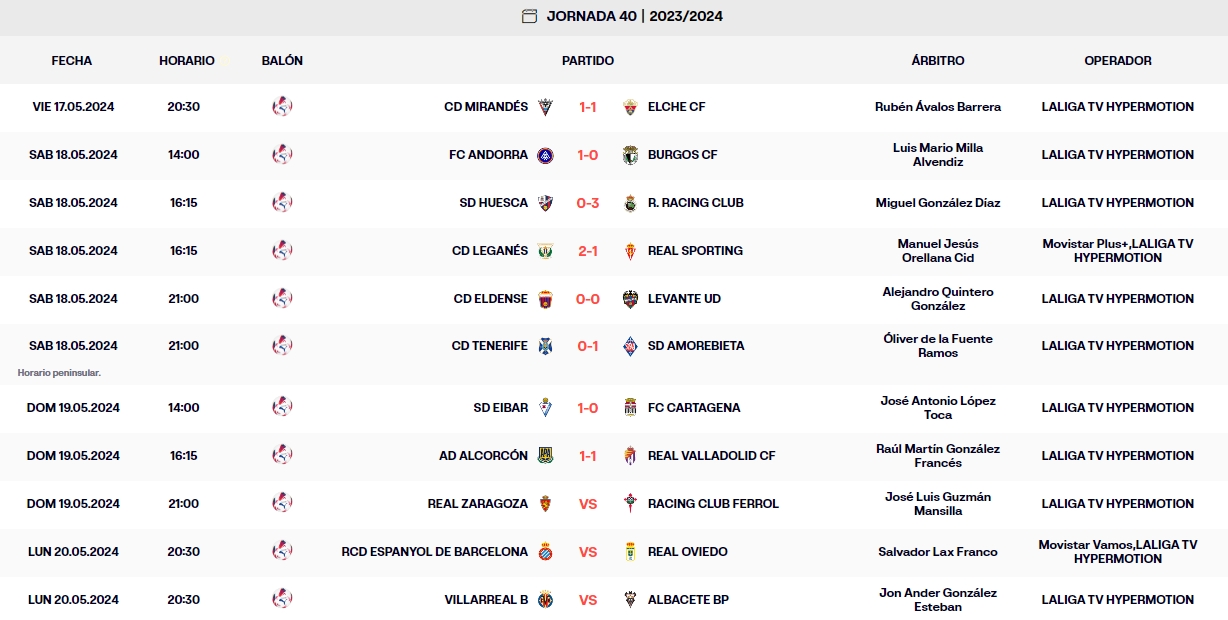This screenshot has width=1228, height=620.
Task: Open the 0-3 Huesca vs Racing result
Action: (588, 203)
